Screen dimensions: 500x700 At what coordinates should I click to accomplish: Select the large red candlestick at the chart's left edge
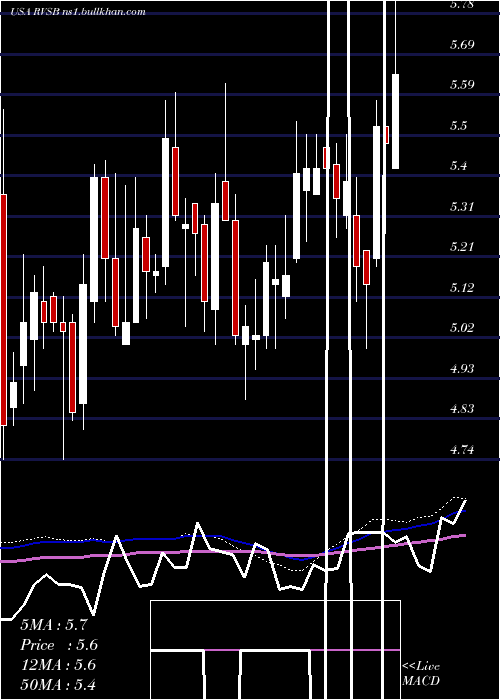[x=4, y=309]
